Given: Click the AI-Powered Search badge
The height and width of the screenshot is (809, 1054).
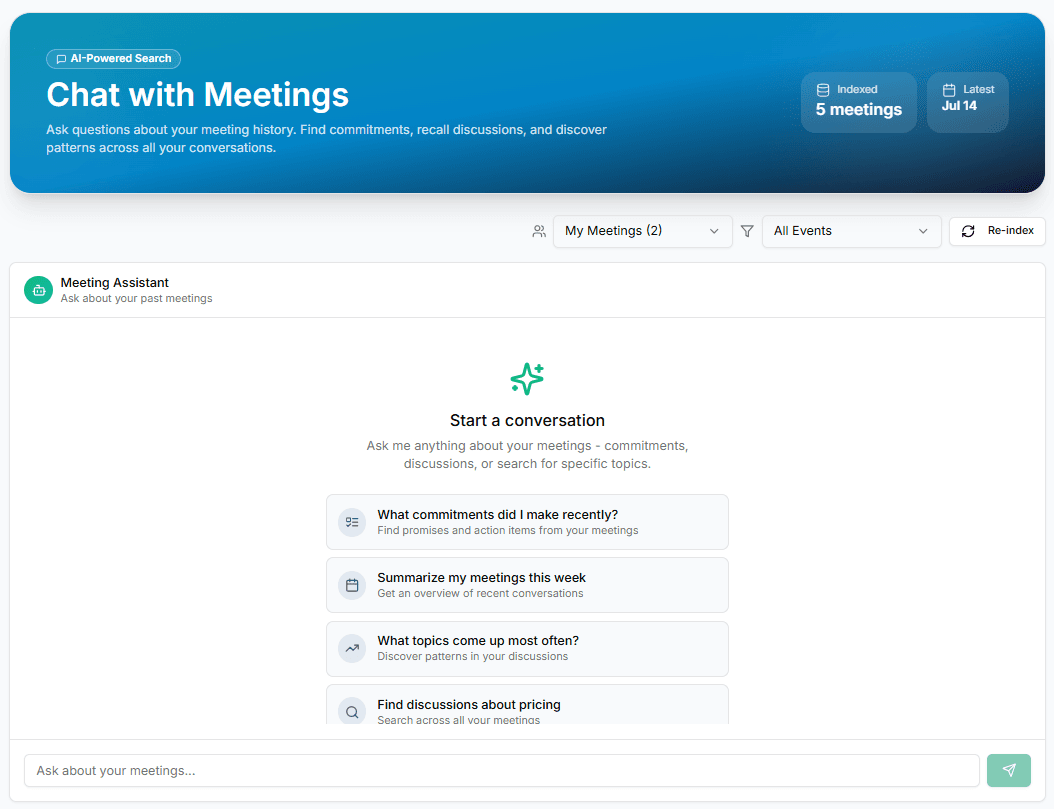Looking at the screenshot, I should pyautogui.click(x=113, y=58).
